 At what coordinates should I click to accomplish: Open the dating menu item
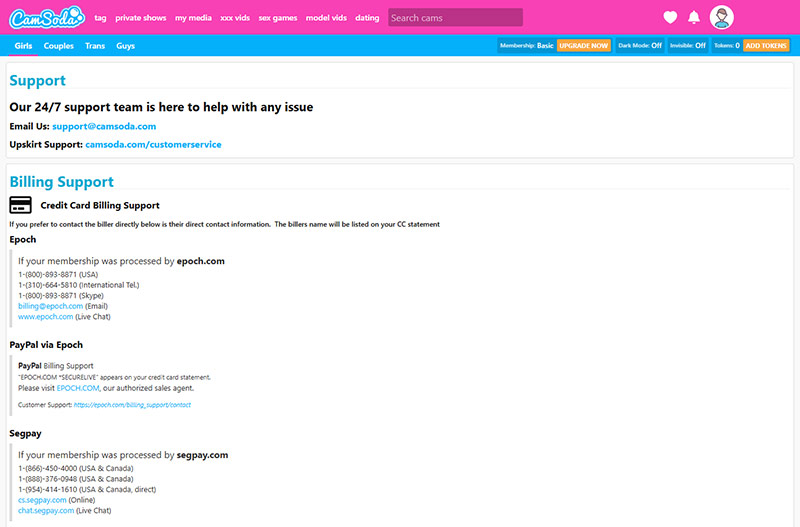pyautogui.click(x=367, y=18)
